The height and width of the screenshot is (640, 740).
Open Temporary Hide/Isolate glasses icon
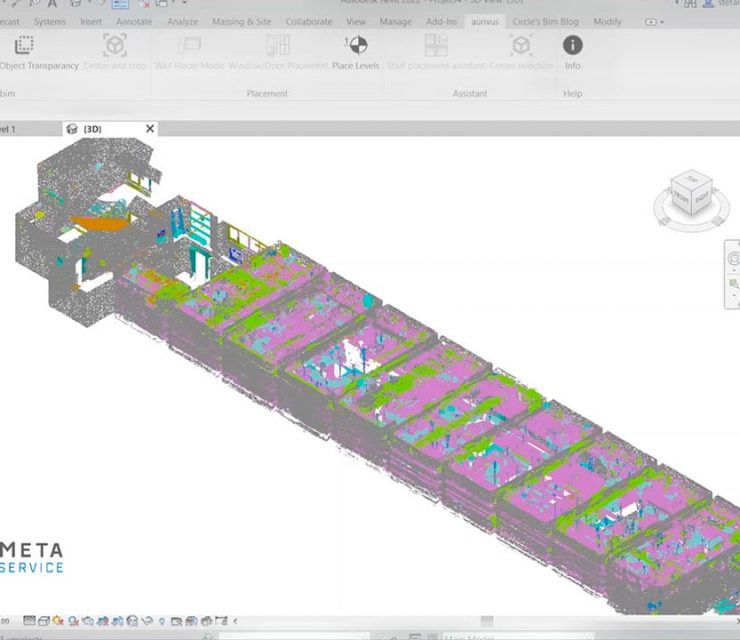coord(147,621)
